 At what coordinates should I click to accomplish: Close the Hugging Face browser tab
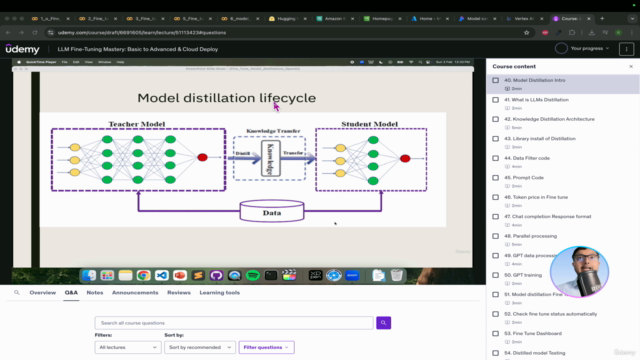pos(305,18)
